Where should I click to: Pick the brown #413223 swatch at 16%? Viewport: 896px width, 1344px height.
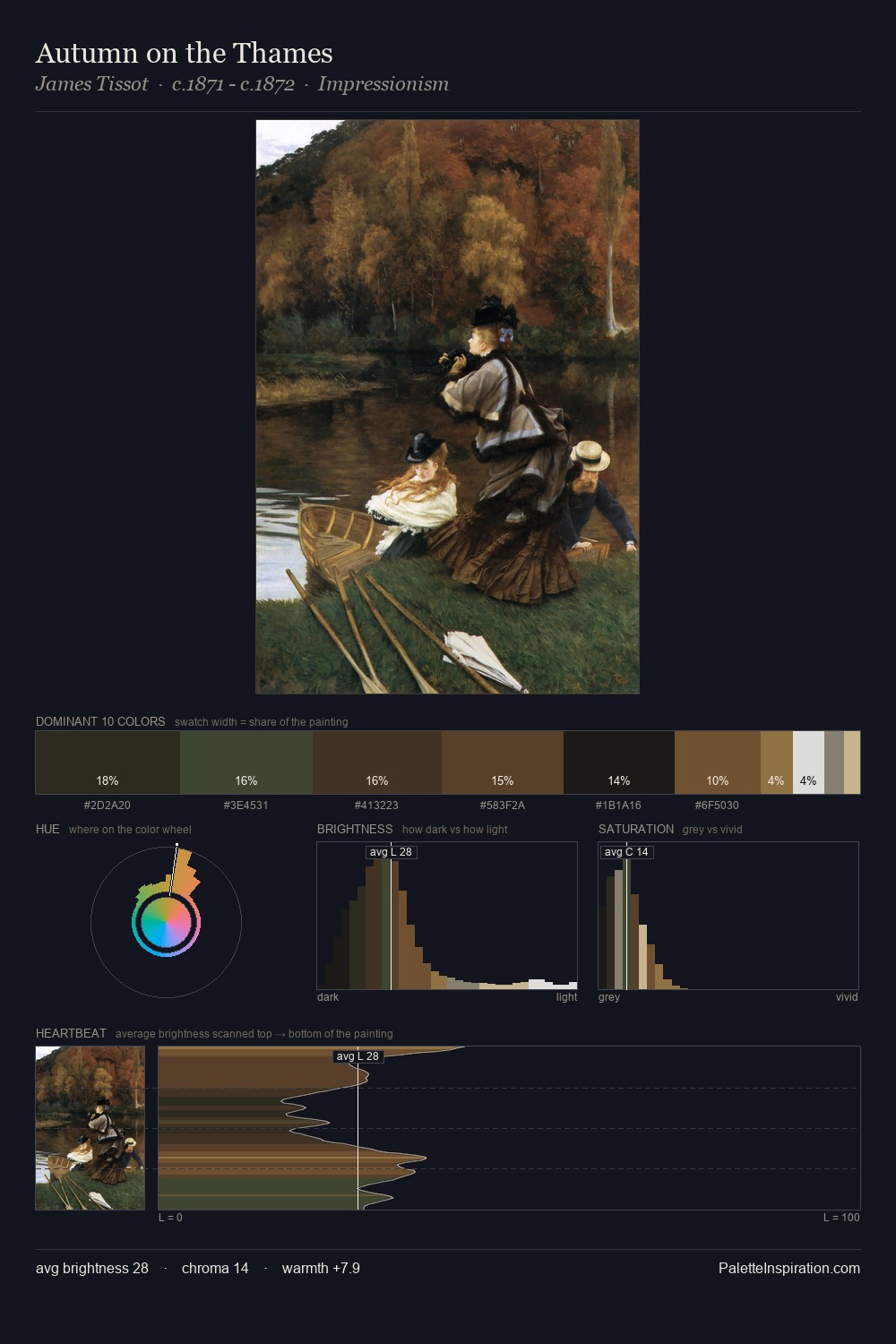pos(377,762)
